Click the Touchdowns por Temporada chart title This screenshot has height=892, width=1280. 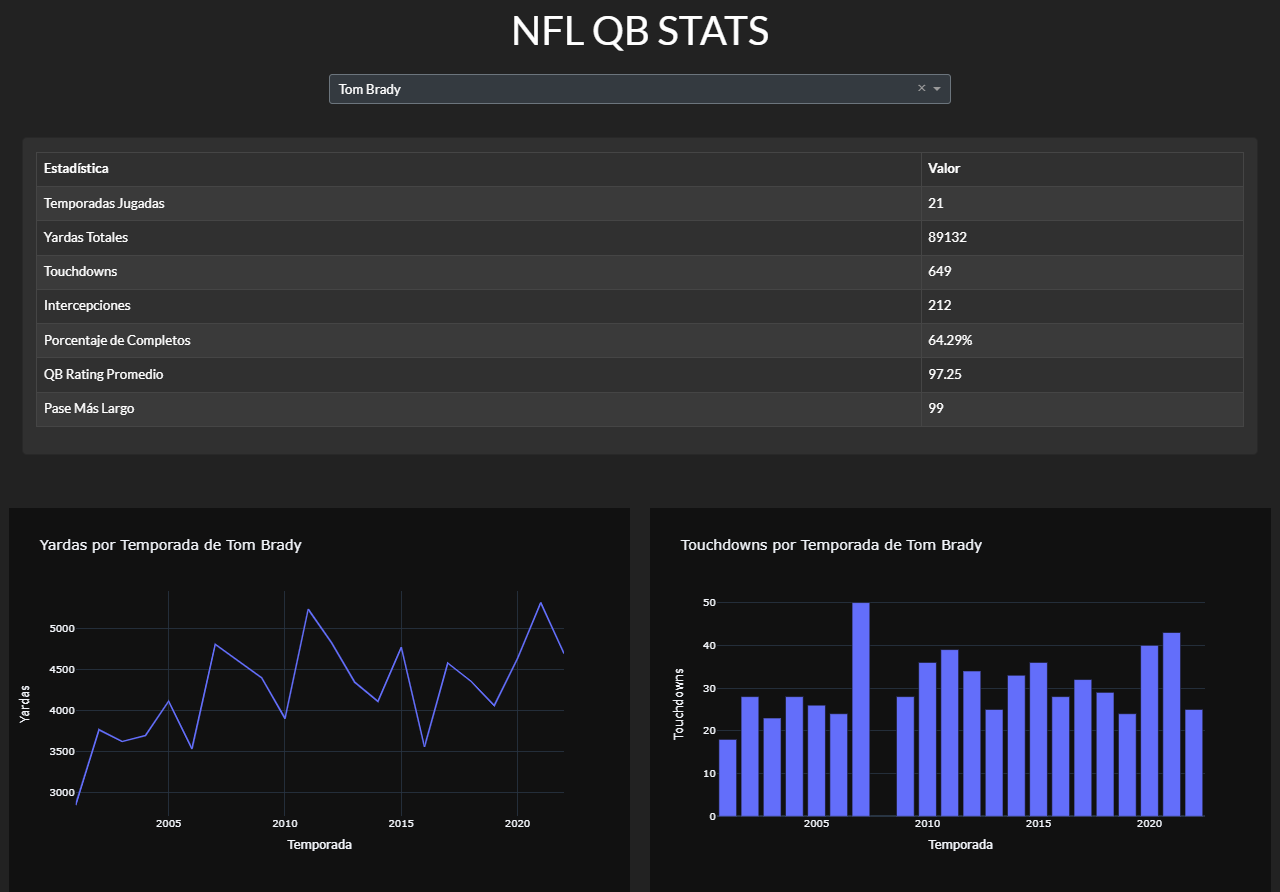coord(831,545)
